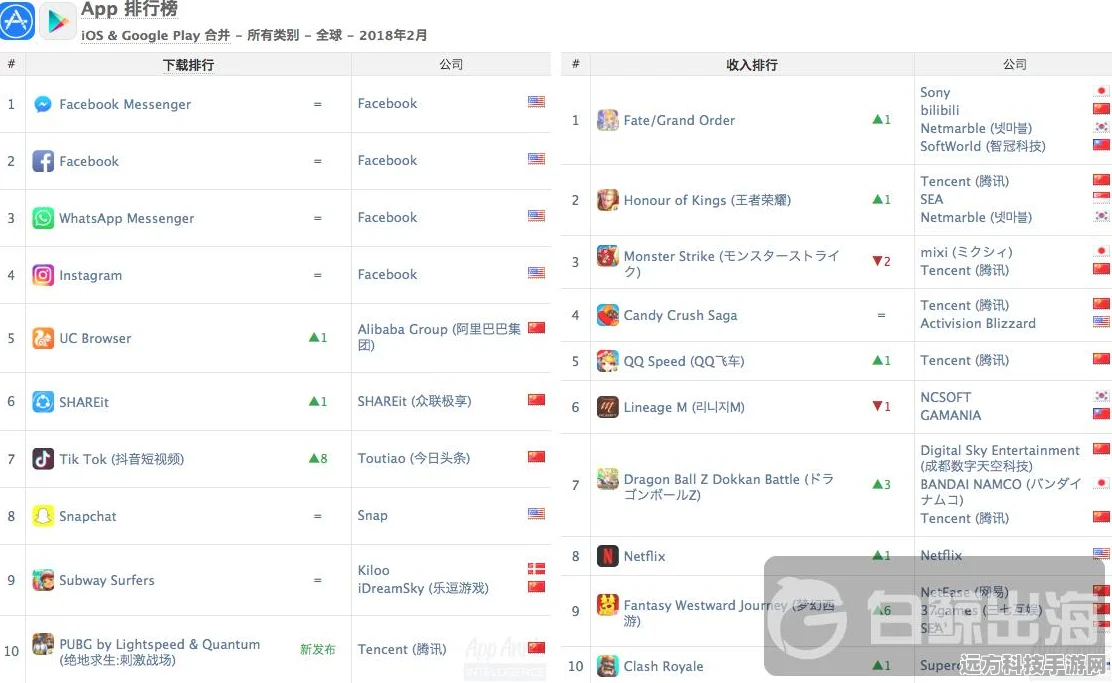Image resolution: width=1112 pixels, height=683 pixels.
Task: Click the iDreamSky (乐逗游戏) company name
Action: point(423,588)
